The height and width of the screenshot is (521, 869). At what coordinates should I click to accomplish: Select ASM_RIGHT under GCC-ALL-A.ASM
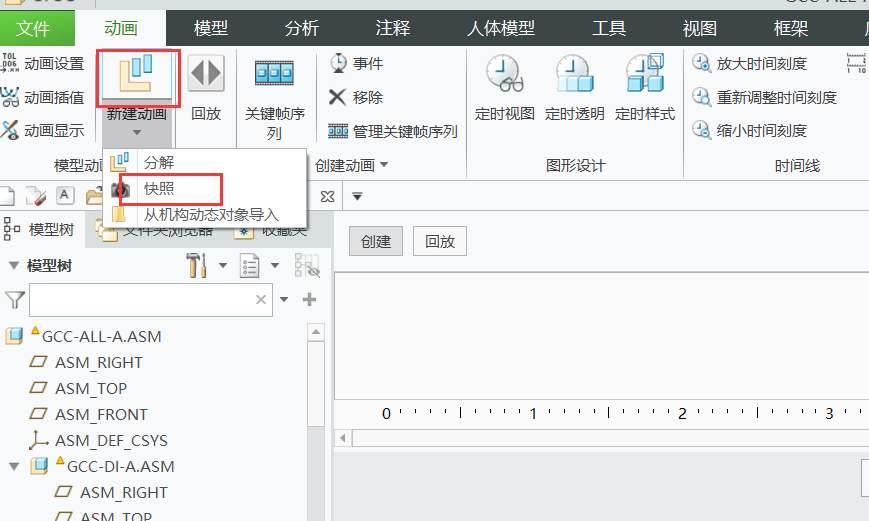point(99,362)
